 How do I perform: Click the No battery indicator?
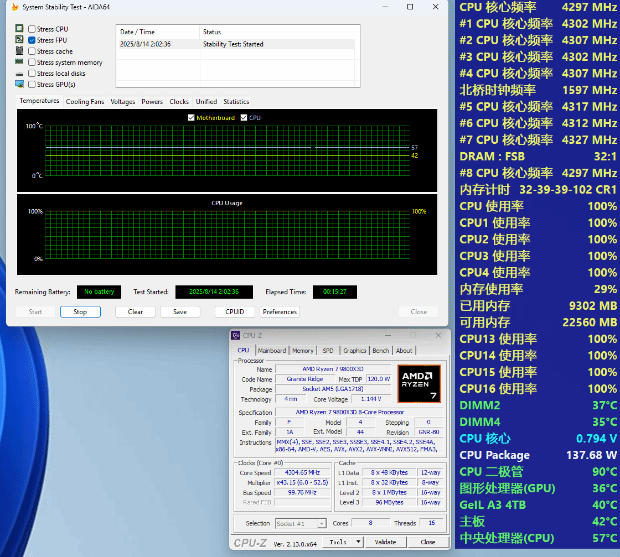click(99, 292)
